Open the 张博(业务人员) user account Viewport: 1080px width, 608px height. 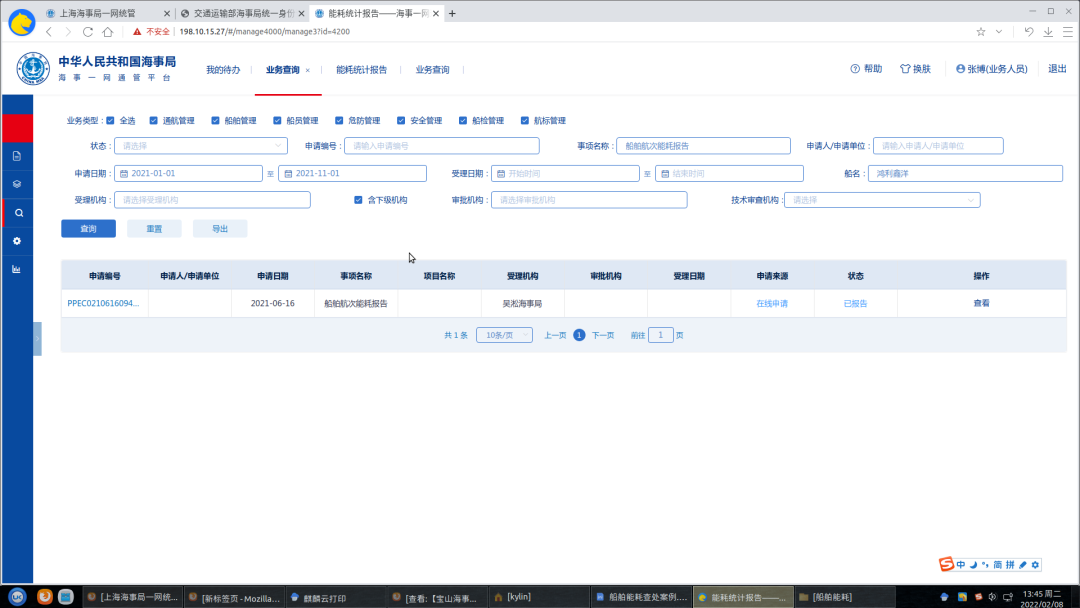(x=991, y=69)
